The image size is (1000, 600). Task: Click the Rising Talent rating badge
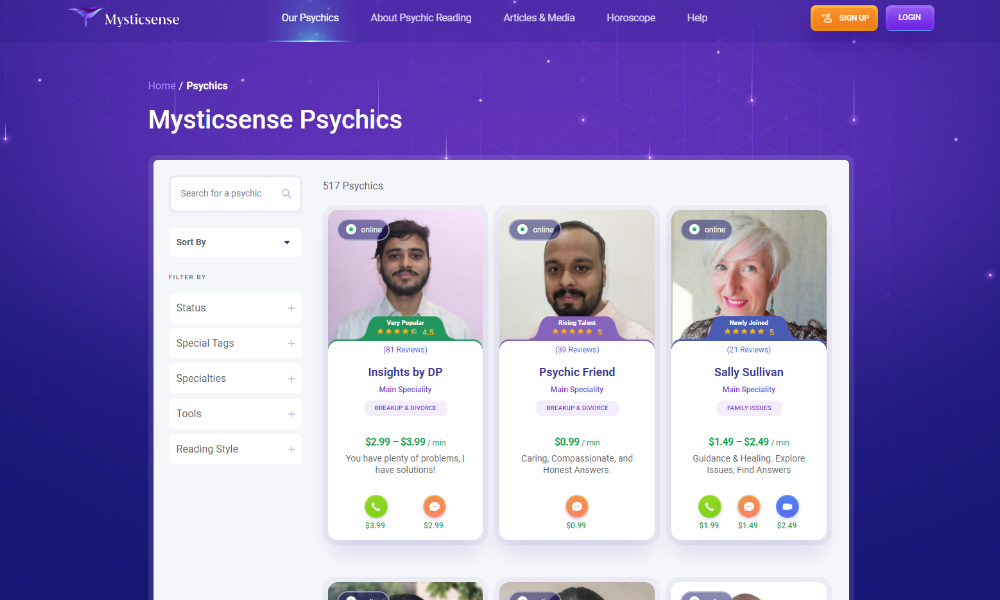(577, 328)
